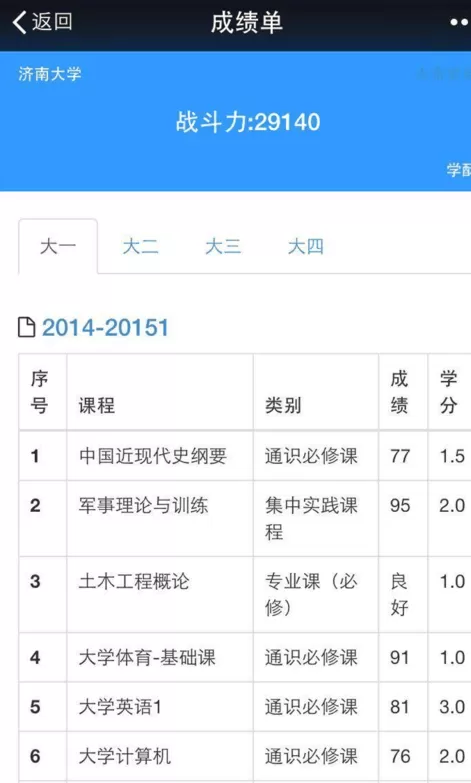Click 通识必修课 in the 大学体育-基础课 row

311,657
